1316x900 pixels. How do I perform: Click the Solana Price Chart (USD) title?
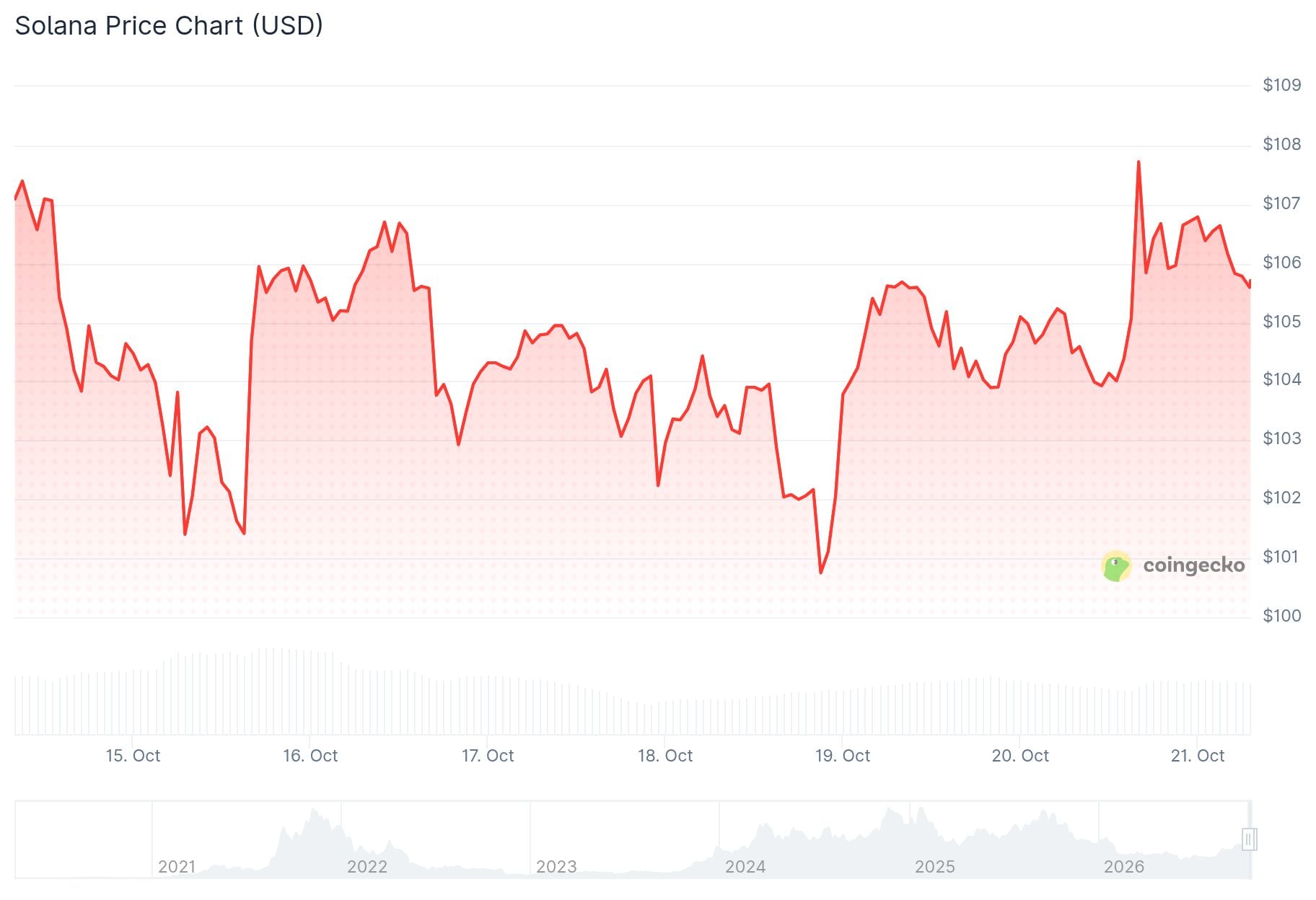pyautogui.click(x=169, y=26)
